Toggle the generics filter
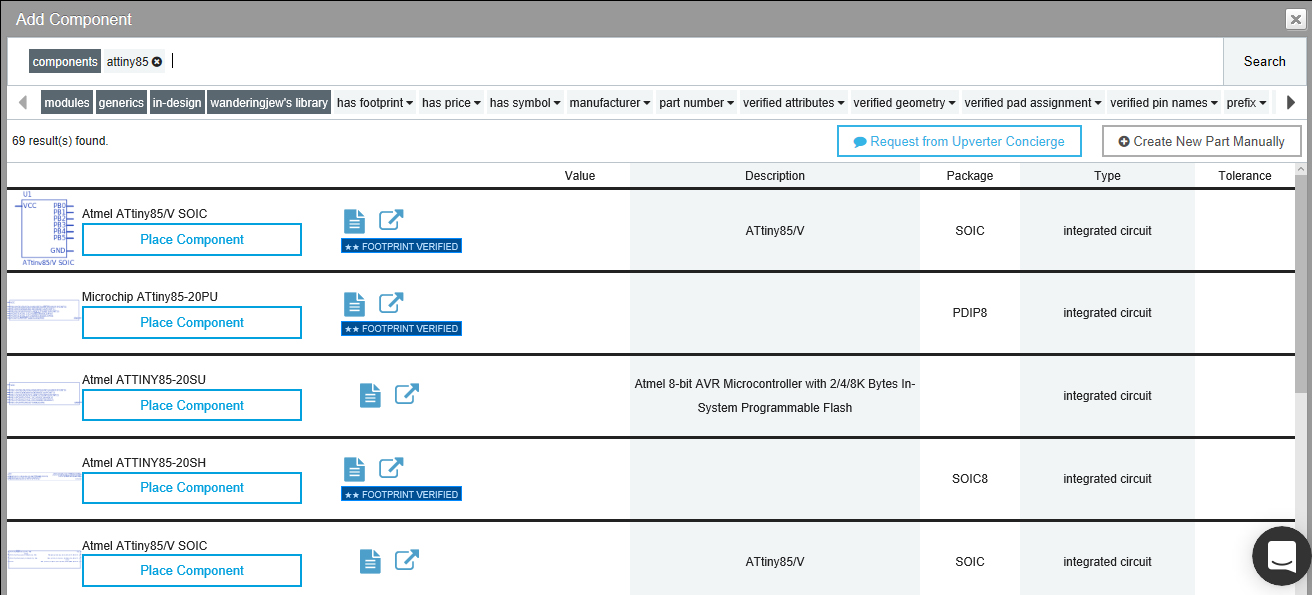Screen dimensions: 1312x595 [121, 103]
